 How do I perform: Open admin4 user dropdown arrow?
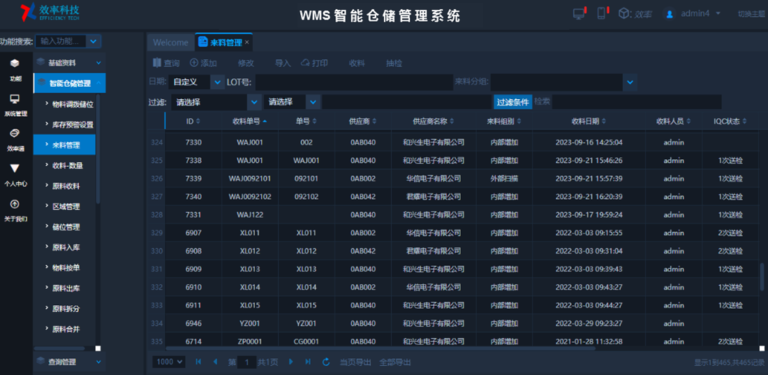coord(718,13)
